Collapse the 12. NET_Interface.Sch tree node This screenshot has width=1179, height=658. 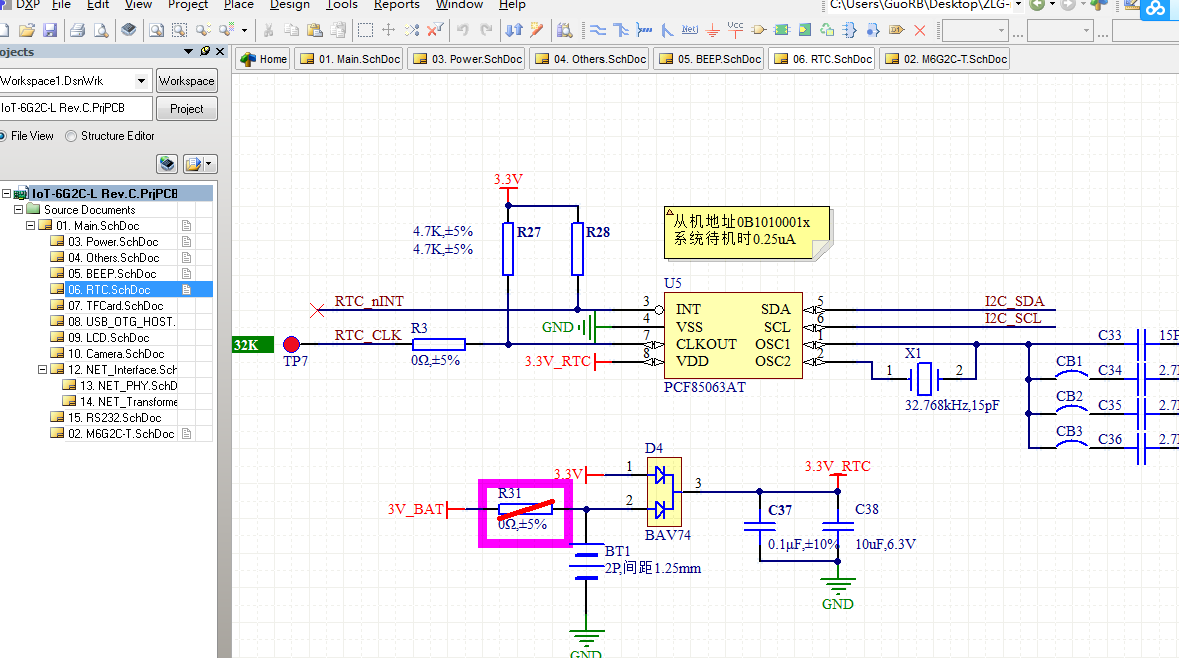point(42,369)
